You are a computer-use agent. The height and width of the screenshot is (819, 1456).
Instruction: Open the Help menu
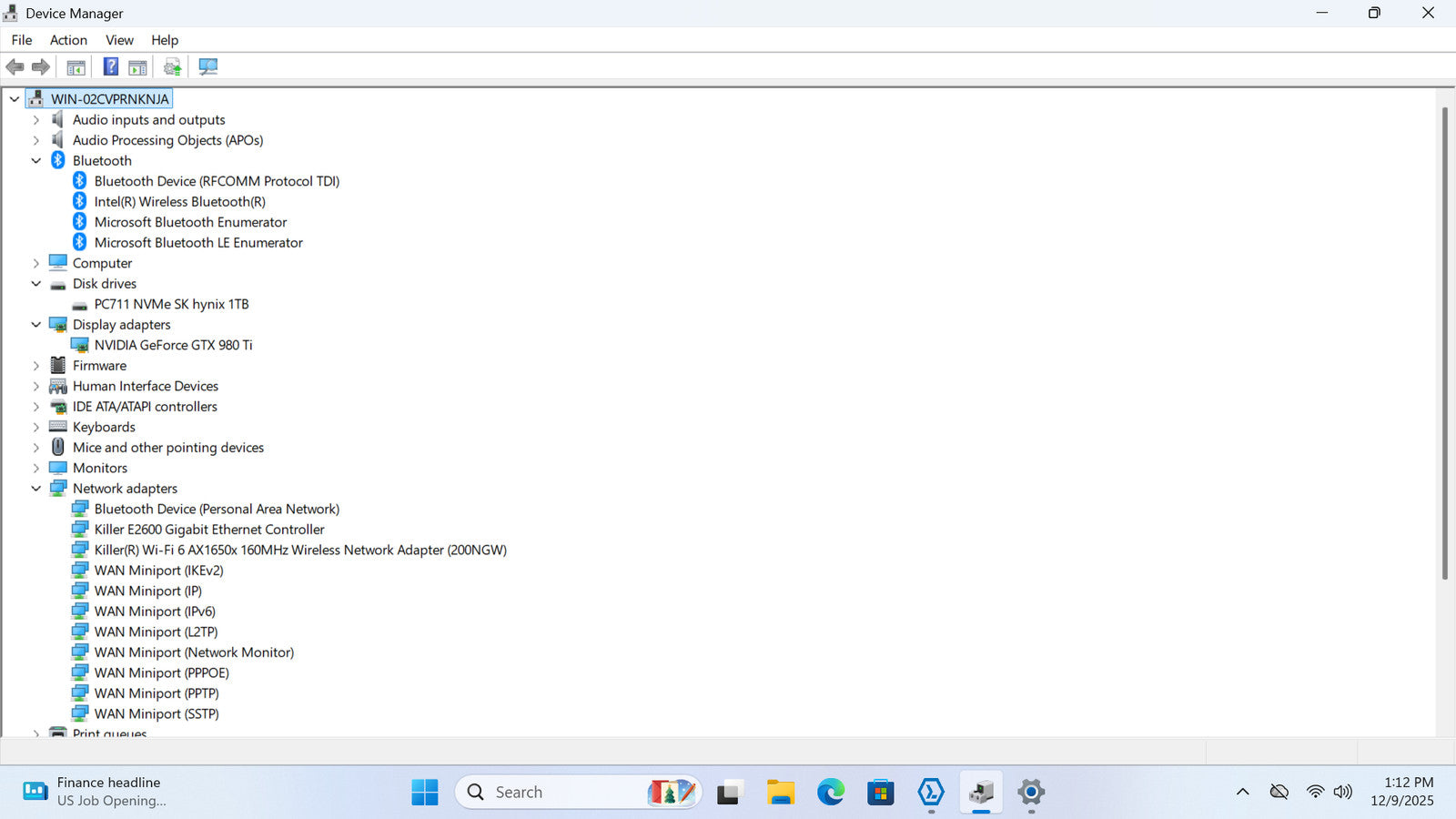(x=165, y=40)
